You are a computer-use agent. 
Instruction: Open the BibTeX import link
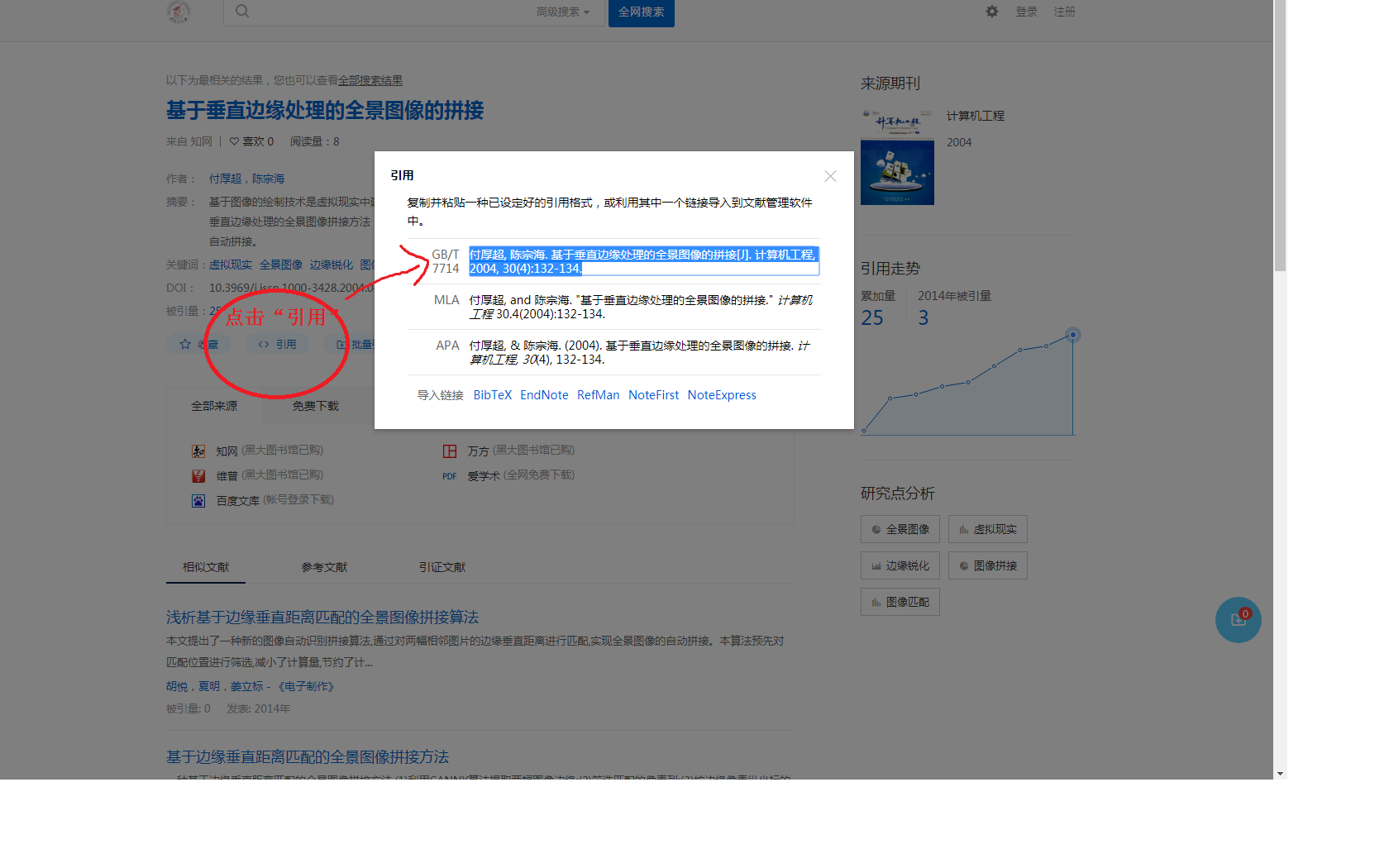click(493, 395)
